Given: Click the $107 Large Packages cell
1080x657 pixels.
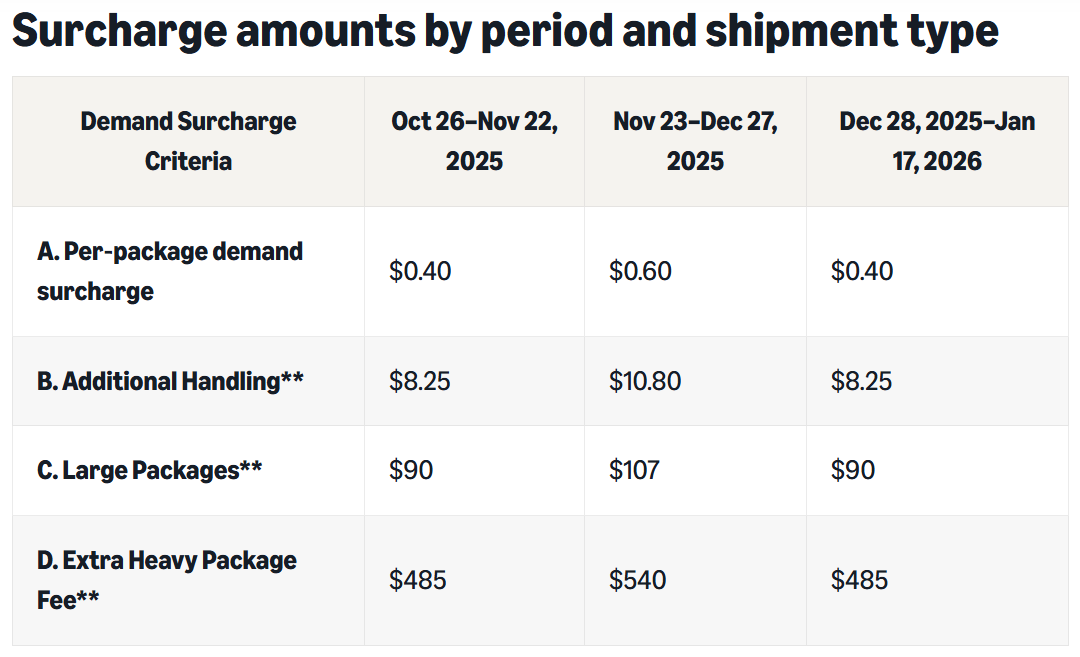Looking at the screenshot, I should (x=634, y=470).
